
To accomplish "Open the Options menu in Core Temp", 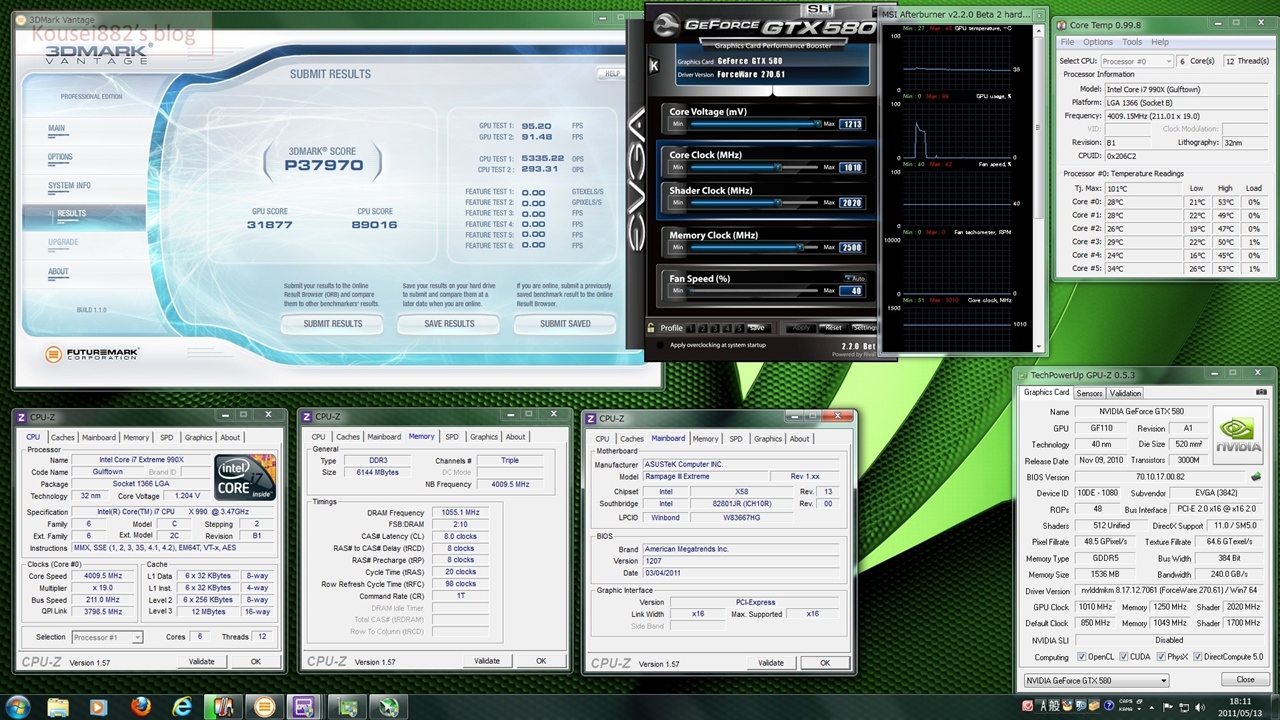I will pyautogui.click(x=1098, y=42).
